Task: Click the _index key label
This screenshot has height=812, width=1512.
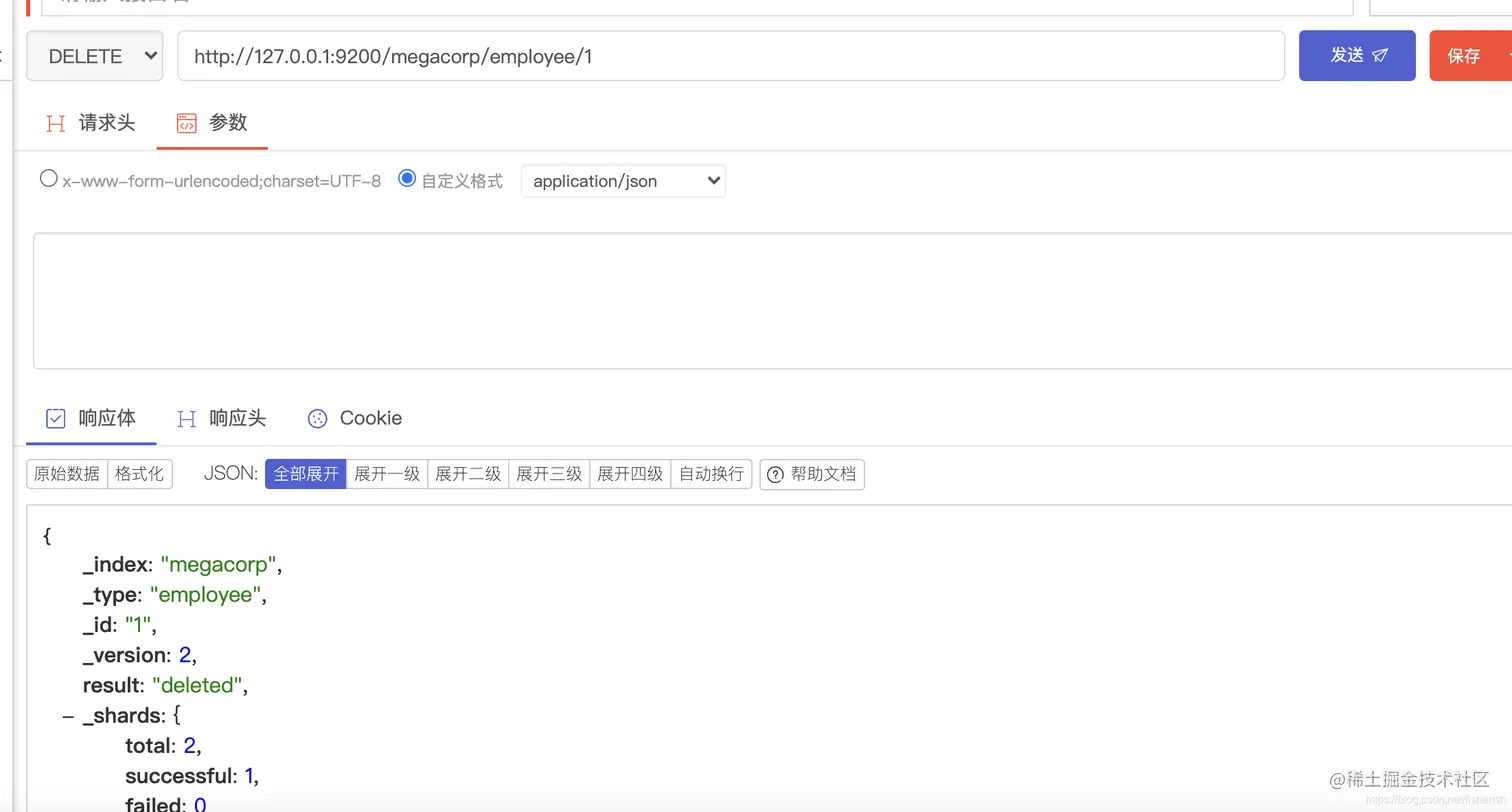Action: [x=116, y=565]
